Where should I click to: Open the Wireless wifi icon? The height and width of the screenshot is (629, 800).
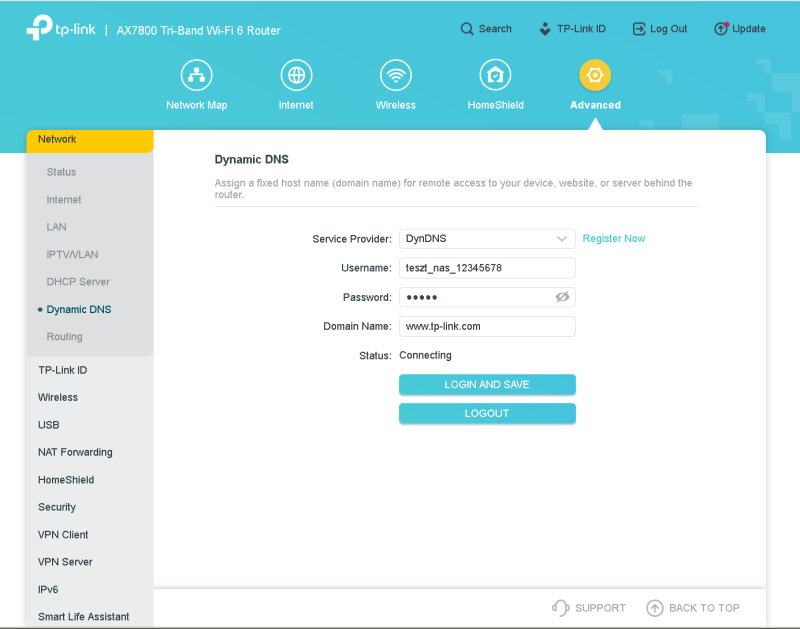point(396,75)
